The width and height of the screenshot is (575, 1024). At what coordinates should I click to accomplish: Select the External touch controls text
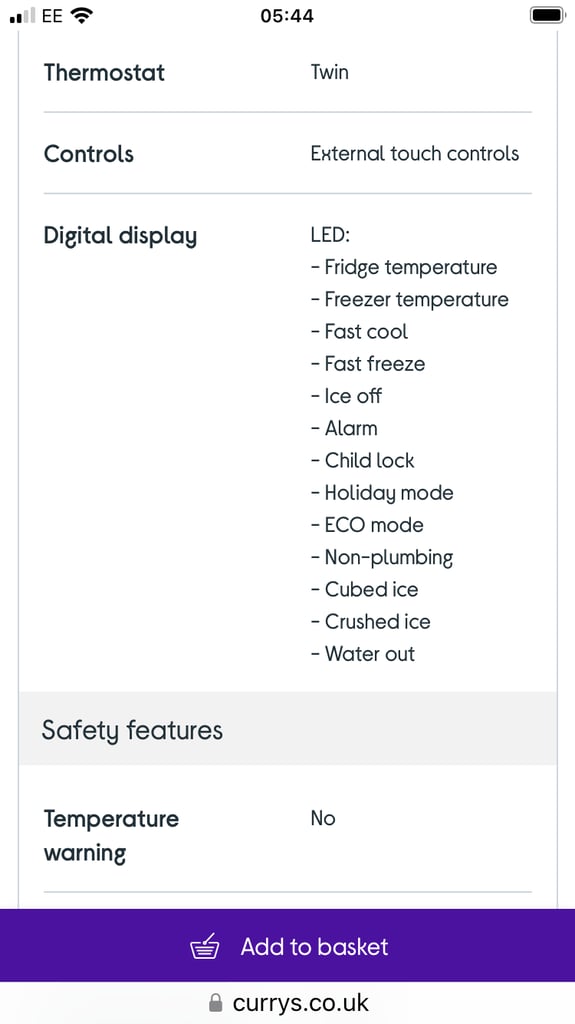click(x=415, y=153)
